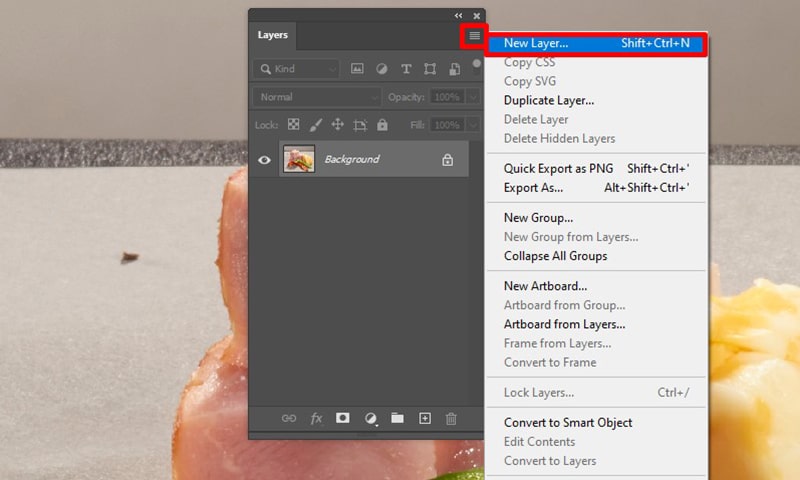This screenshot has height=480, width=800.
Task: Toggle lock all padlock icon
Action: (x=382, y=124)
